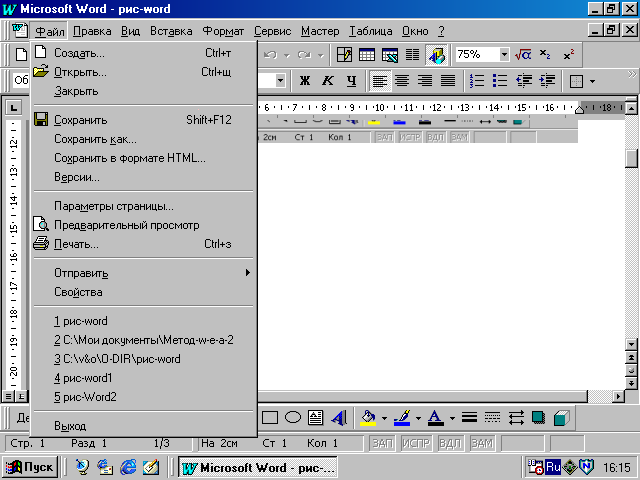Select Oval drawing tool
The width and height of the screenshot is (640, 480).
coord(293,418)
